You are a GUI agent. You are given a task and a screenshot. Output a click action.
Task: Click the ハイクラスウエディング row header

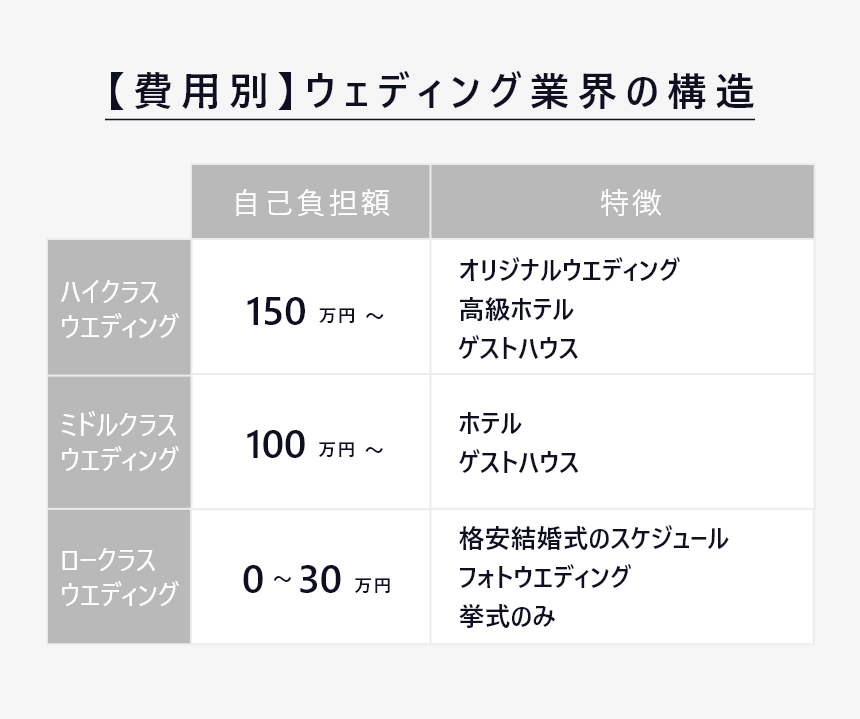[x=119, y=308]
